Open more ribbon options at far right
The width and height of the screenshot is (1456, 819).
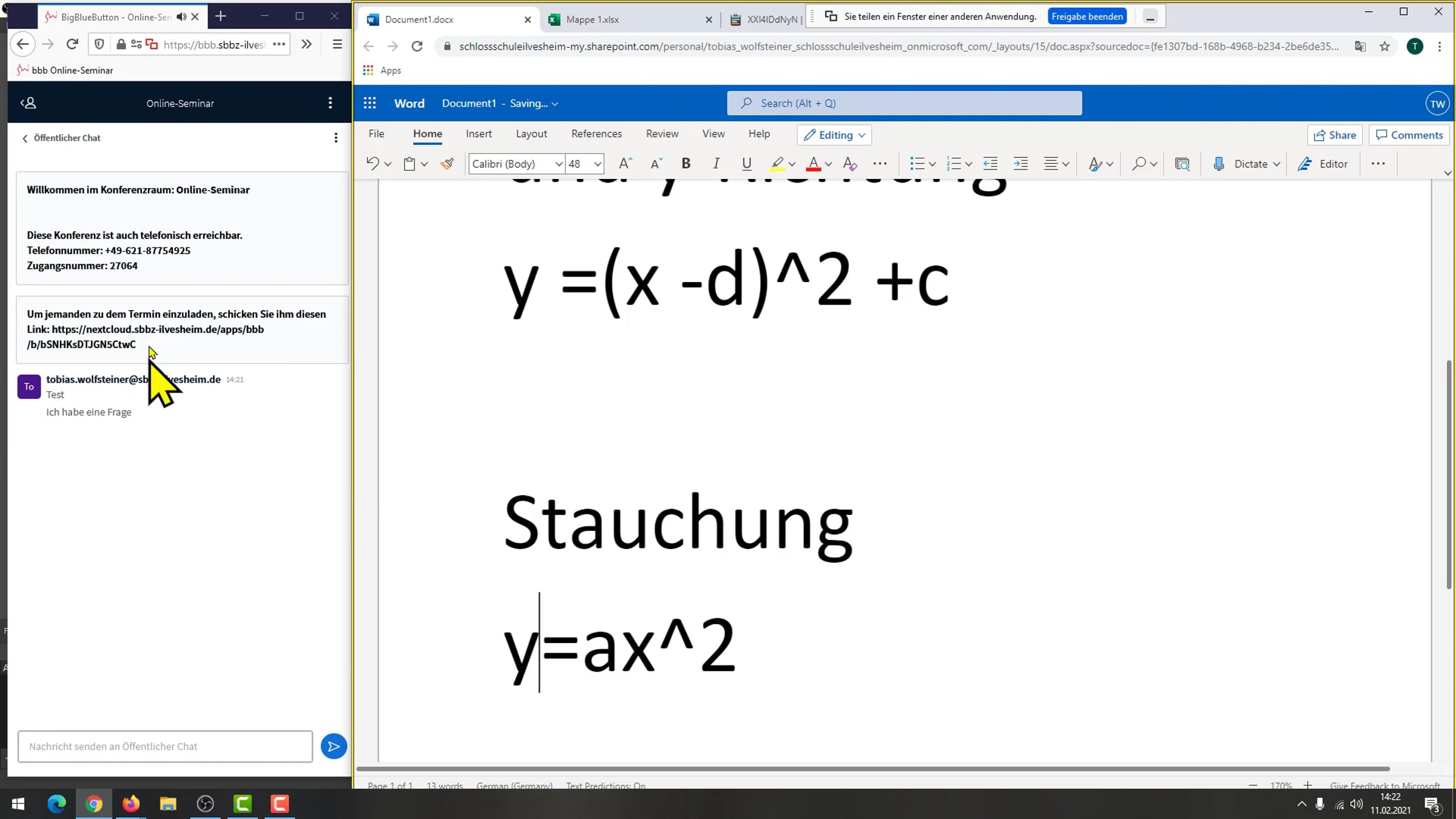click(x=1378, y=164)
